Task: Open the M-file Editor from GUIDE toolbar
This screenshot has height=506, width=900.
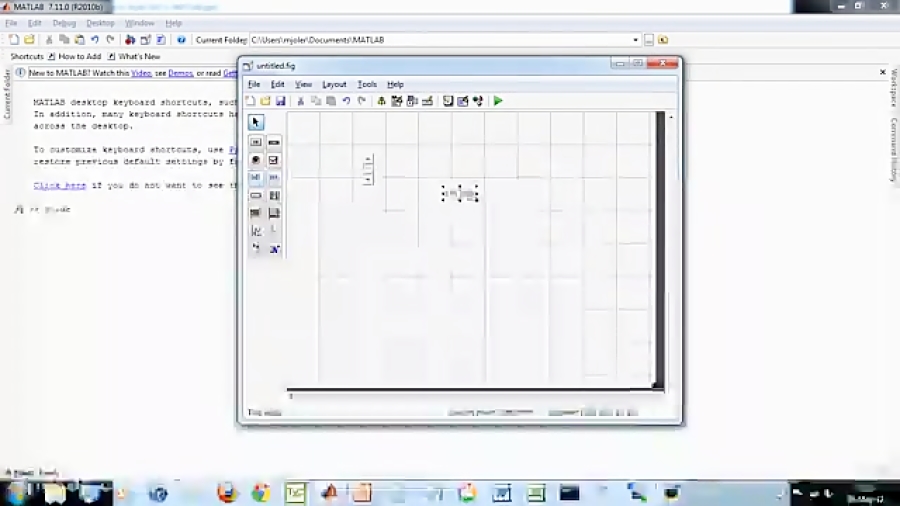Action: coord(448,101)
